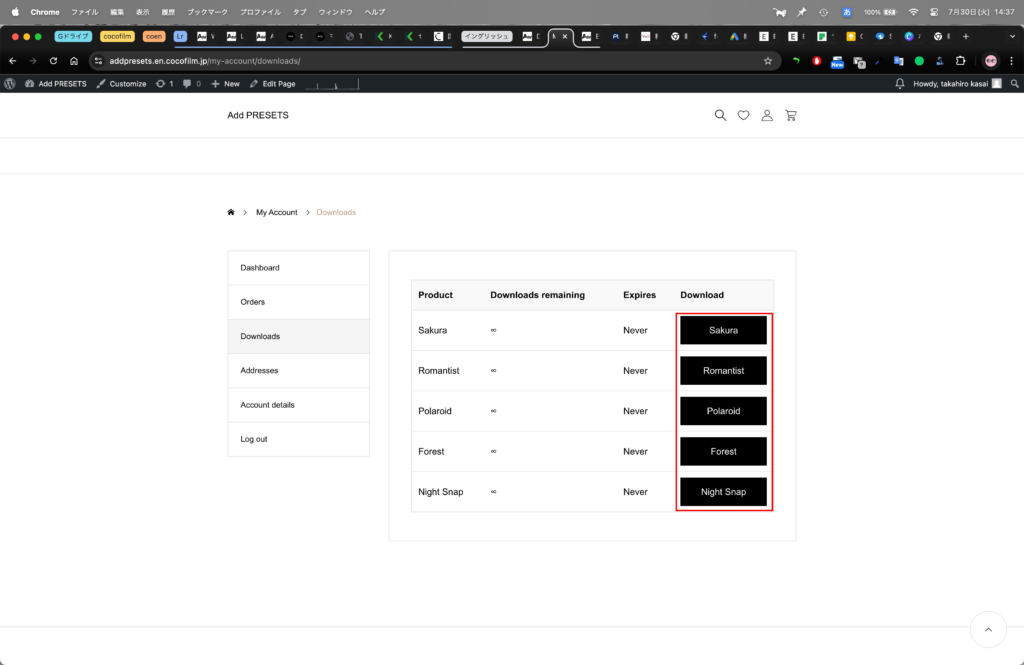Viewport: 1024px width, 665px height.
Task: Click Customize in the admin bar
Action: point(121,84)
